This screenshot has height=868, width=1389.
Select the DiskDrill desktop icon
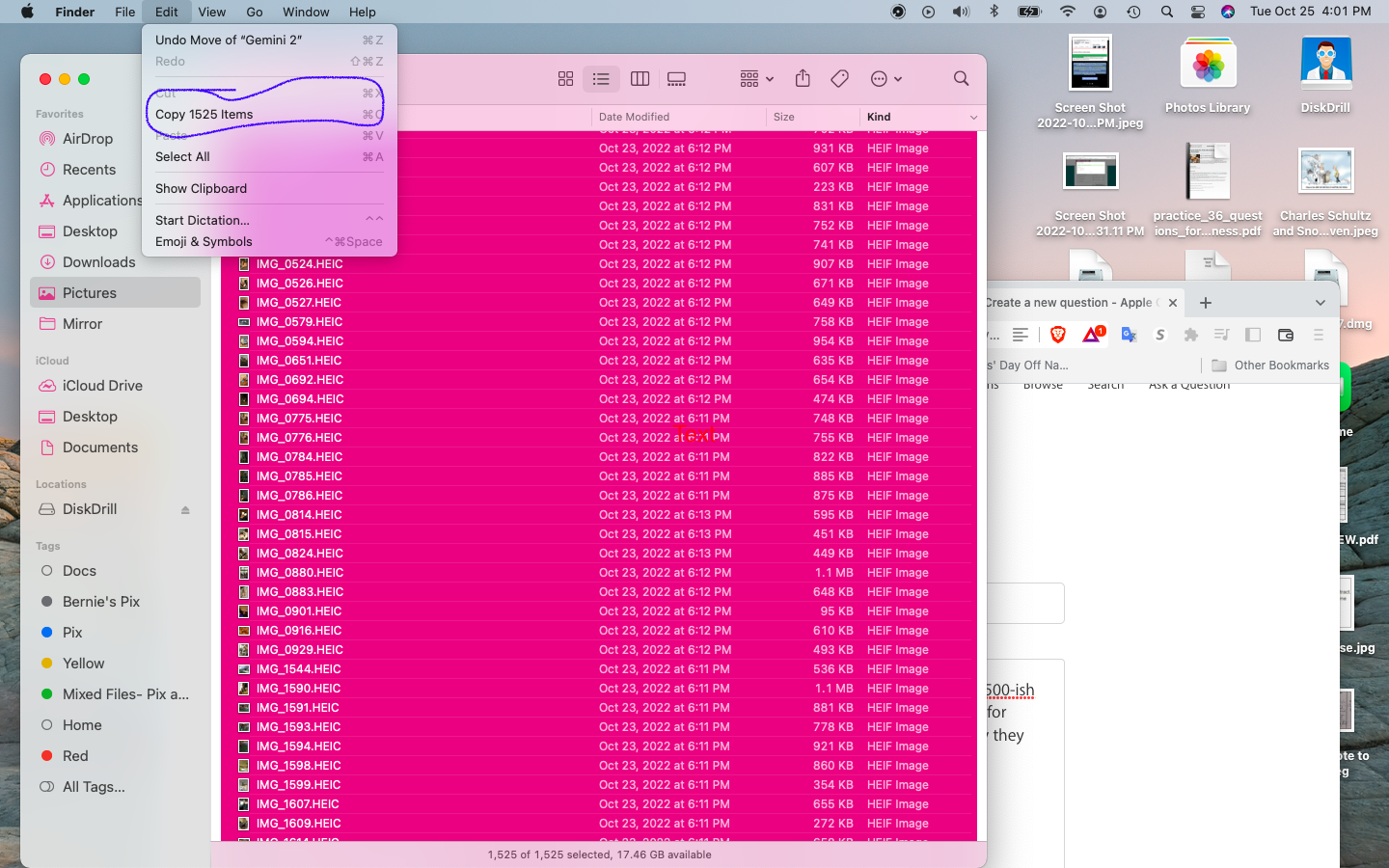(1325, 75)
